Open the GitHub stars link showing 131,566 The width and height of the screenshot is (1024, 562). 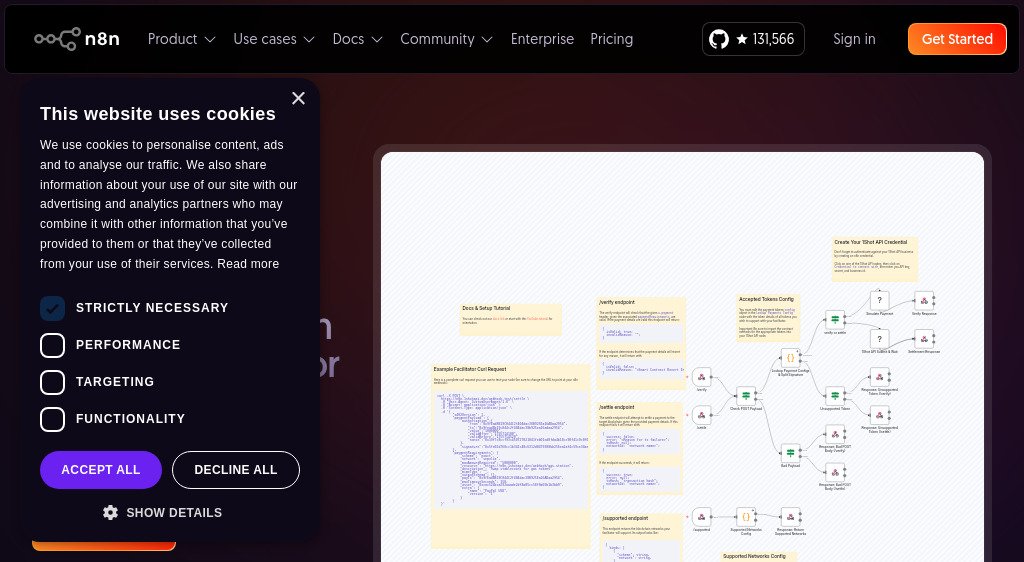(x=753, y=39)
